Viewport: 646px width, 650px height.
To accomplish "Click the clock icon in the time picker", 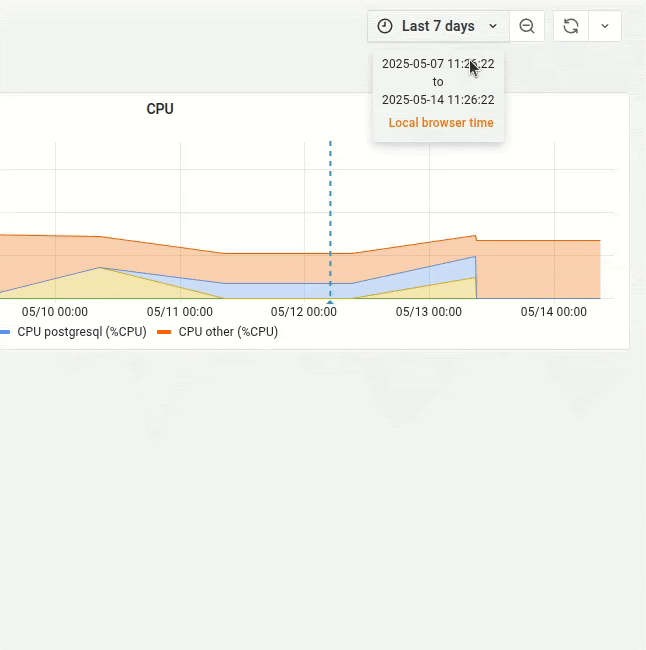I will click(385, 26).
